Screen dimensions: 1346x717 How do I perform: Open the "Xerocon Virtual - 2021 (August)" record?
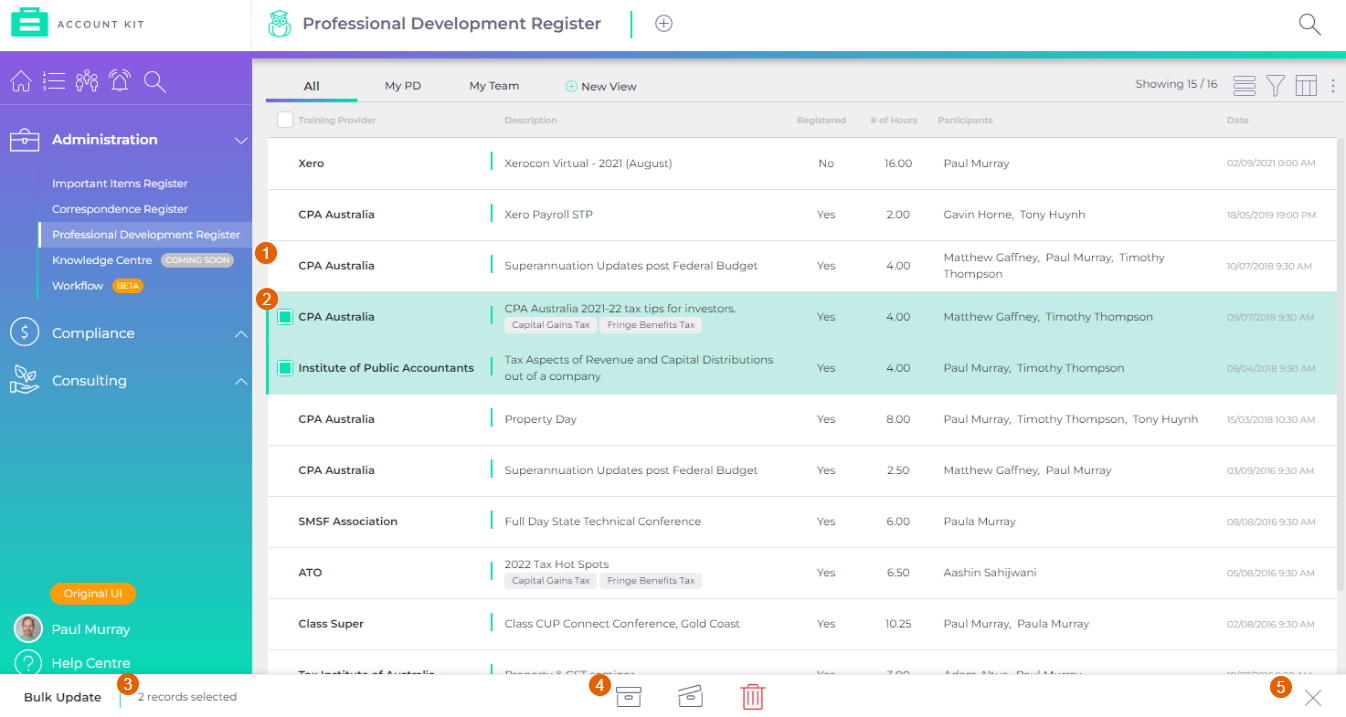[x=588, y=163]
